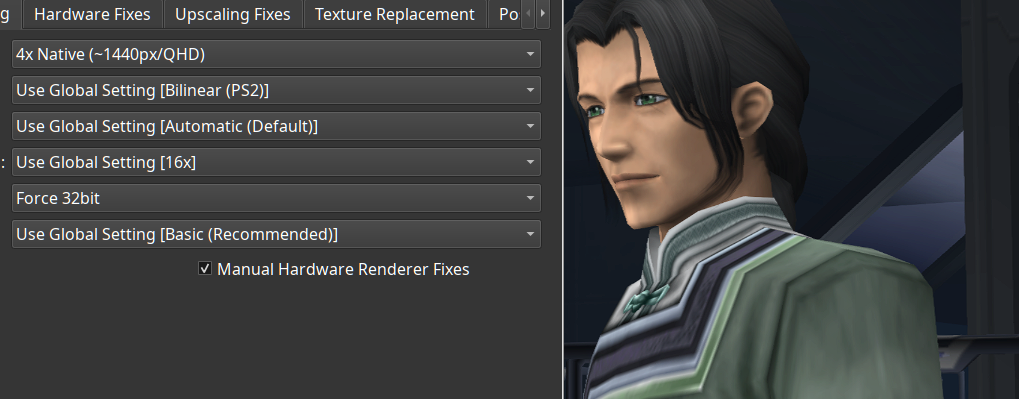Click the Manual Hardware Renderer Fixes label
The height and width of the screenshot is (399, 1019).
click(x=343, y=269)
